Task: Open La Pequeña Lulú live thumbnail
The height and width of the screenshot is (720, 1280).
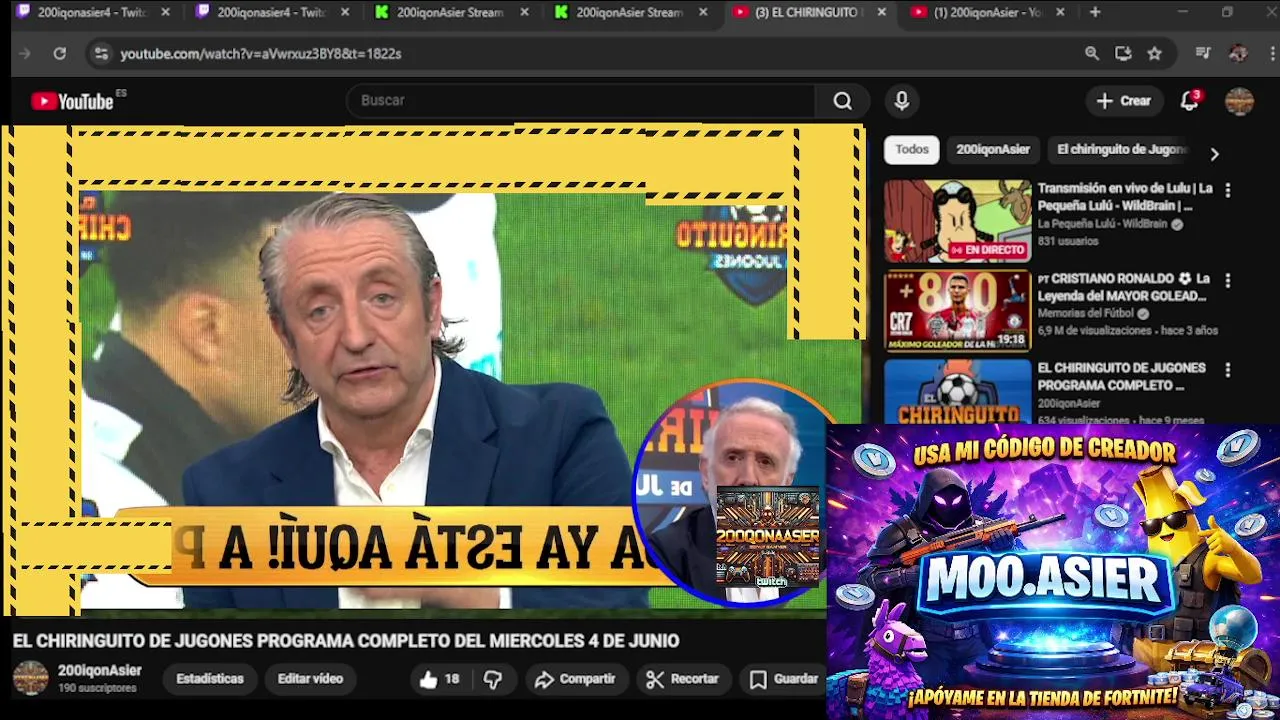Action: click(x=957, y=221)
